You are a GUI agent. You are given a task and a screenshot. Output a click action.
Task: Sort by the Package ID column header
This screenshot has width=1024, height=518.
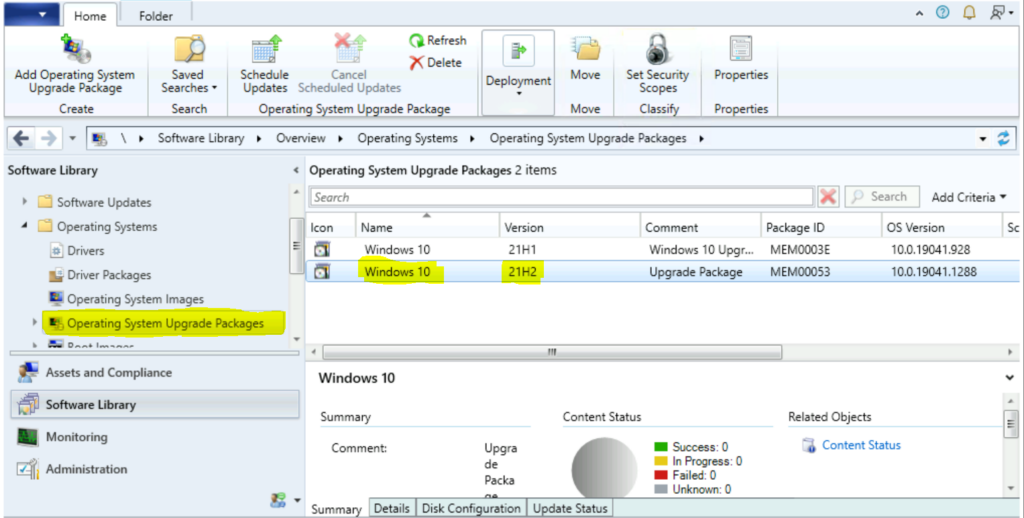pyautogui.click(x=821, y=227)
